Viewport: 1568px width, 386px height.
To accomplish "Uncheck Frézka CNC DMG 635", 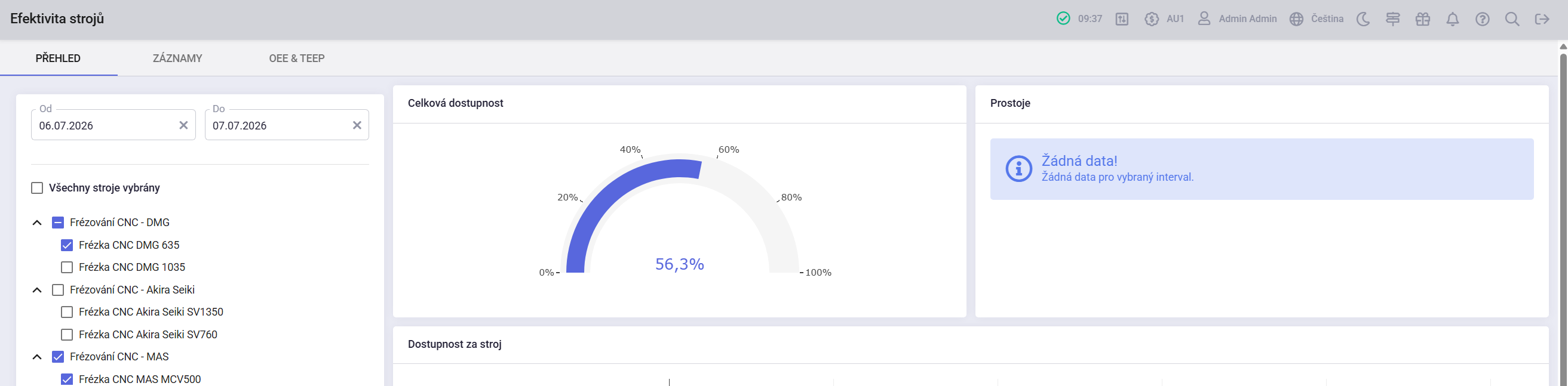I will [x=67, y=245].
